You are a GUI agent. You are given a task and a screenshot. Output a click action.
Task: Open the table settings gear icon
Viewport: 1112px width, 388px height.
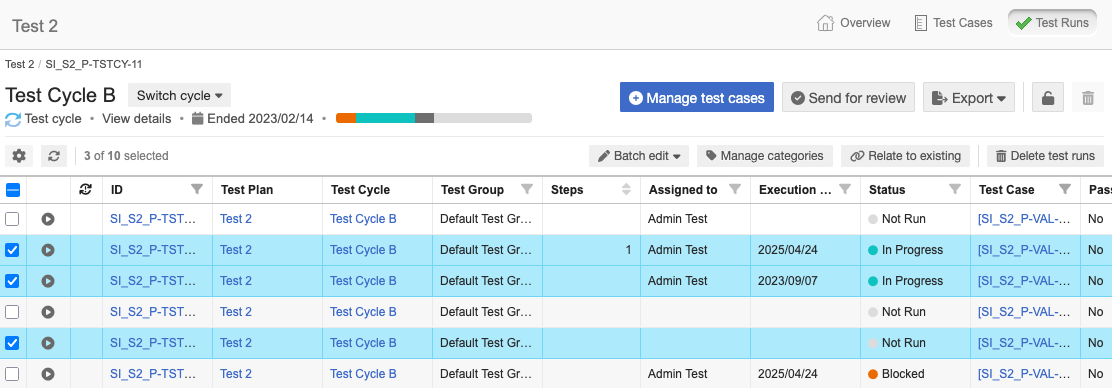19,156
